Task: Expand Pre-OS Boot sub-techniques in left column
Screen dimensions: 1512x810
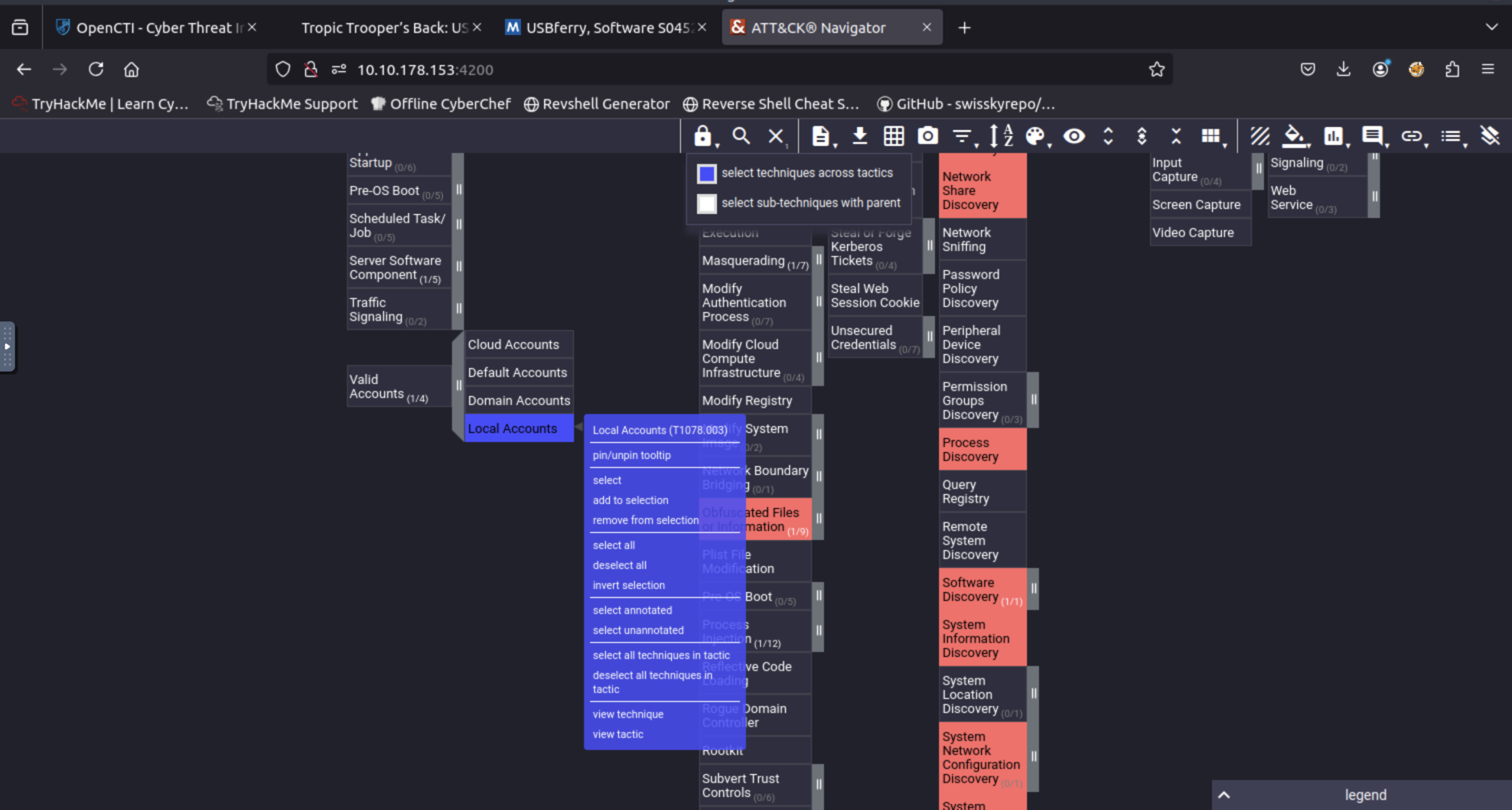Action: 459,190
